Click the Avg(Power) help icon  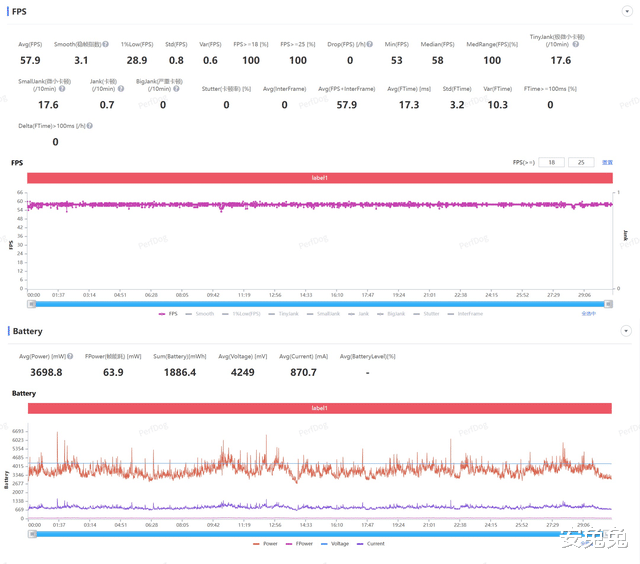[x=70, y=356]
